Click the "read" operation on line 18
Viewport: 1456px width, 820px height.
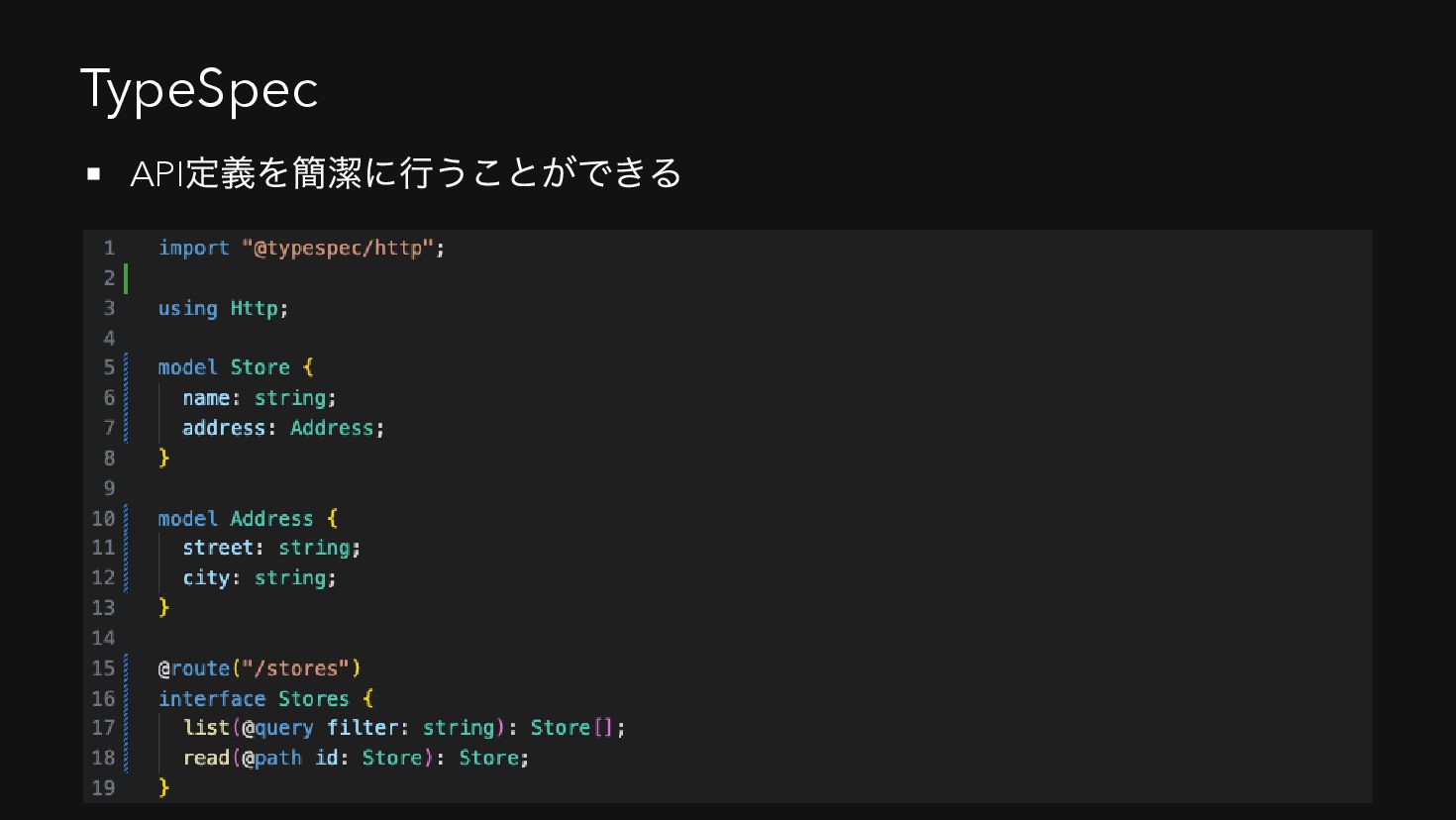pyautogui.click(x=206, y=759)
